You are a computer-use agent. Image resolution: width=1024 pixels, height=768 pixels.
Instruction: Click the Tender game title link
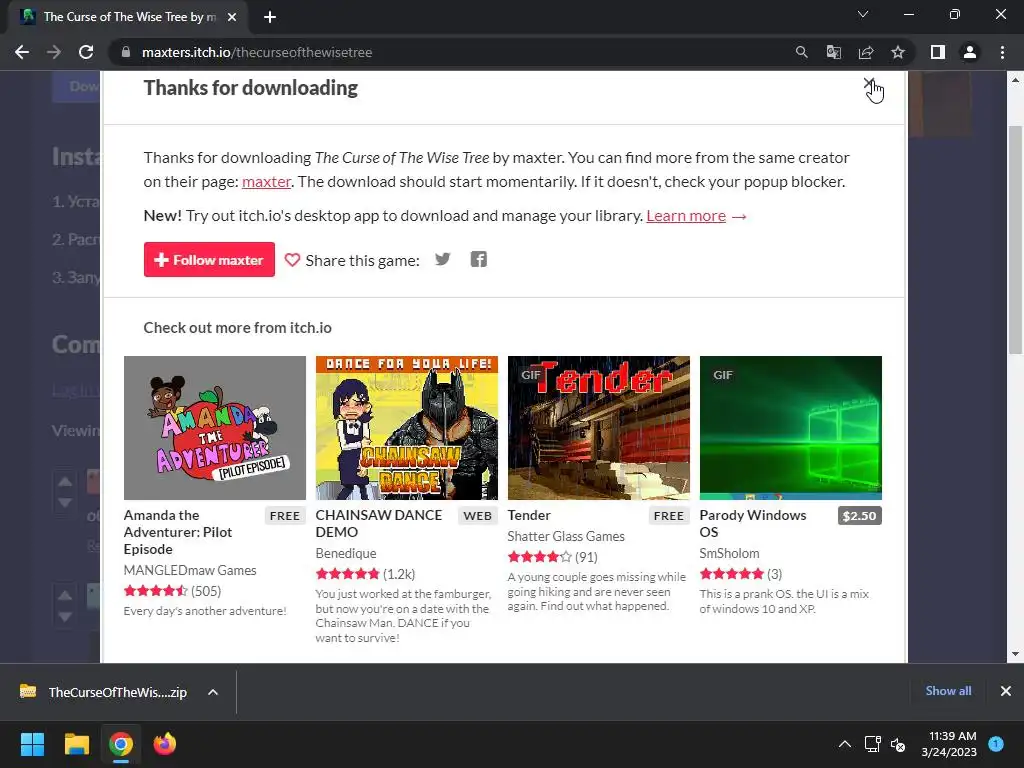(x=529, y=515)
